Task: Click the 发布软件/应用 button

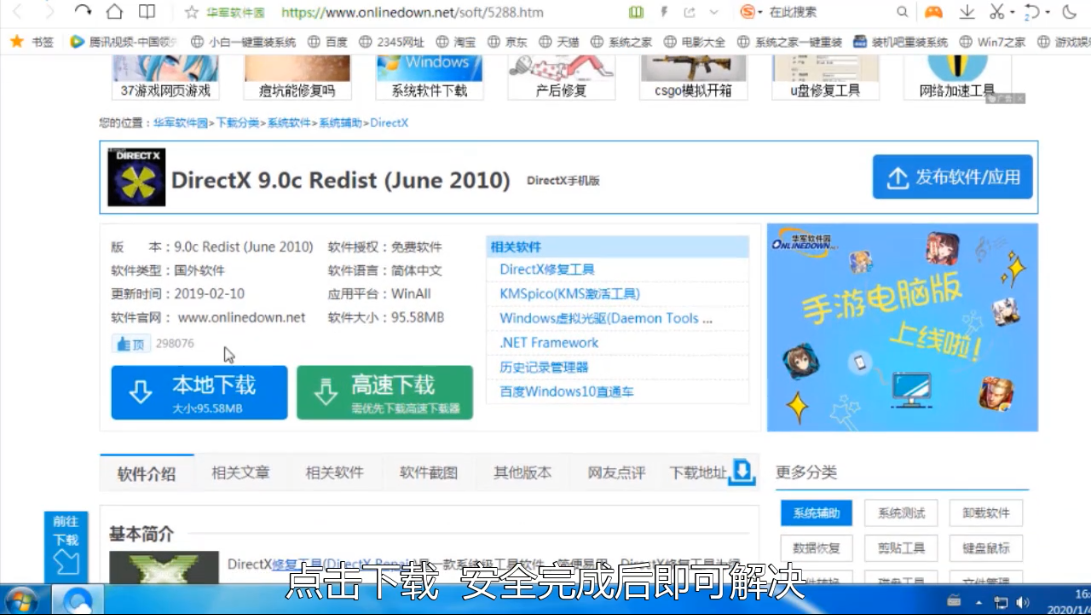Action: pos(953,177)
